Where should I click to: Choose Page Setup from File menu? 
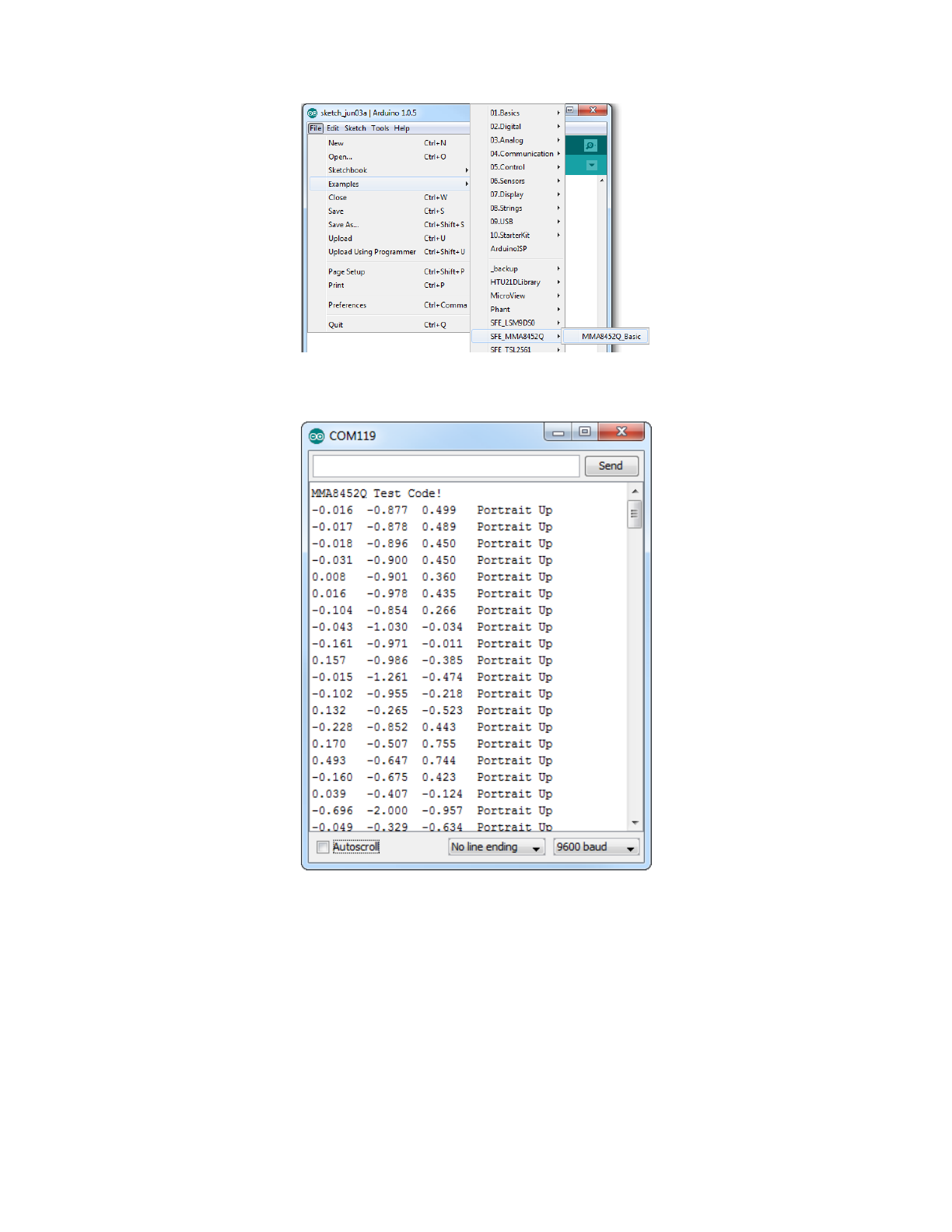click(x=389, y=272)
